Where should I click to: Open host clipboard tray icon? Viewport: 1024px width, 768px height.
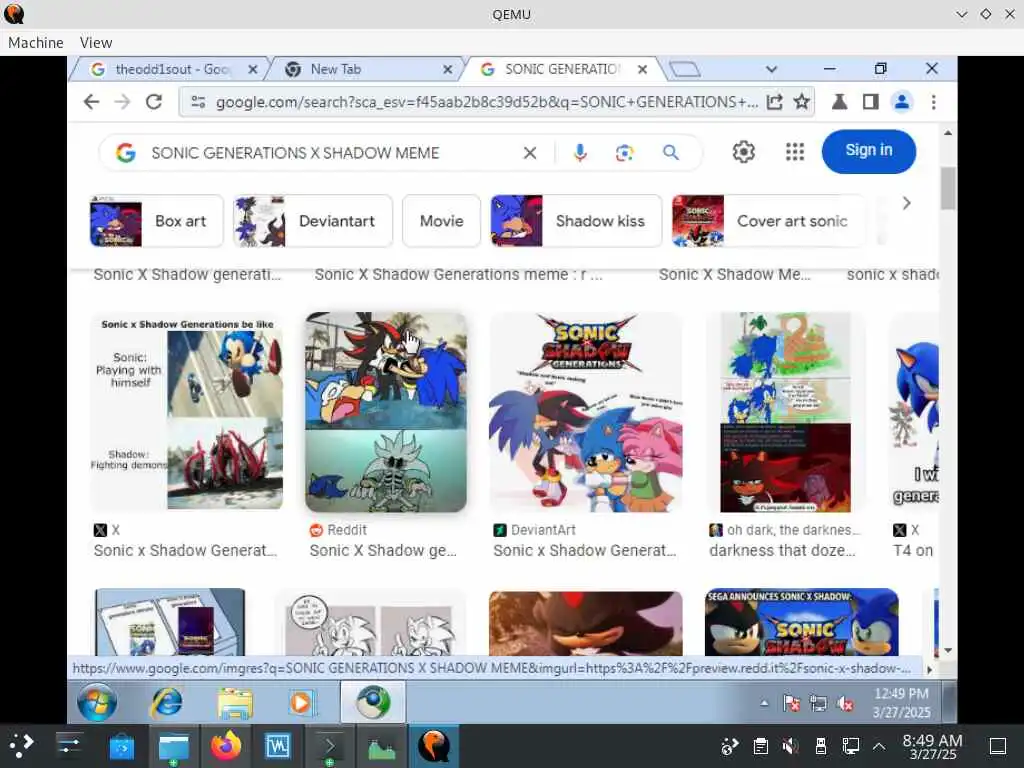[760, 746]
